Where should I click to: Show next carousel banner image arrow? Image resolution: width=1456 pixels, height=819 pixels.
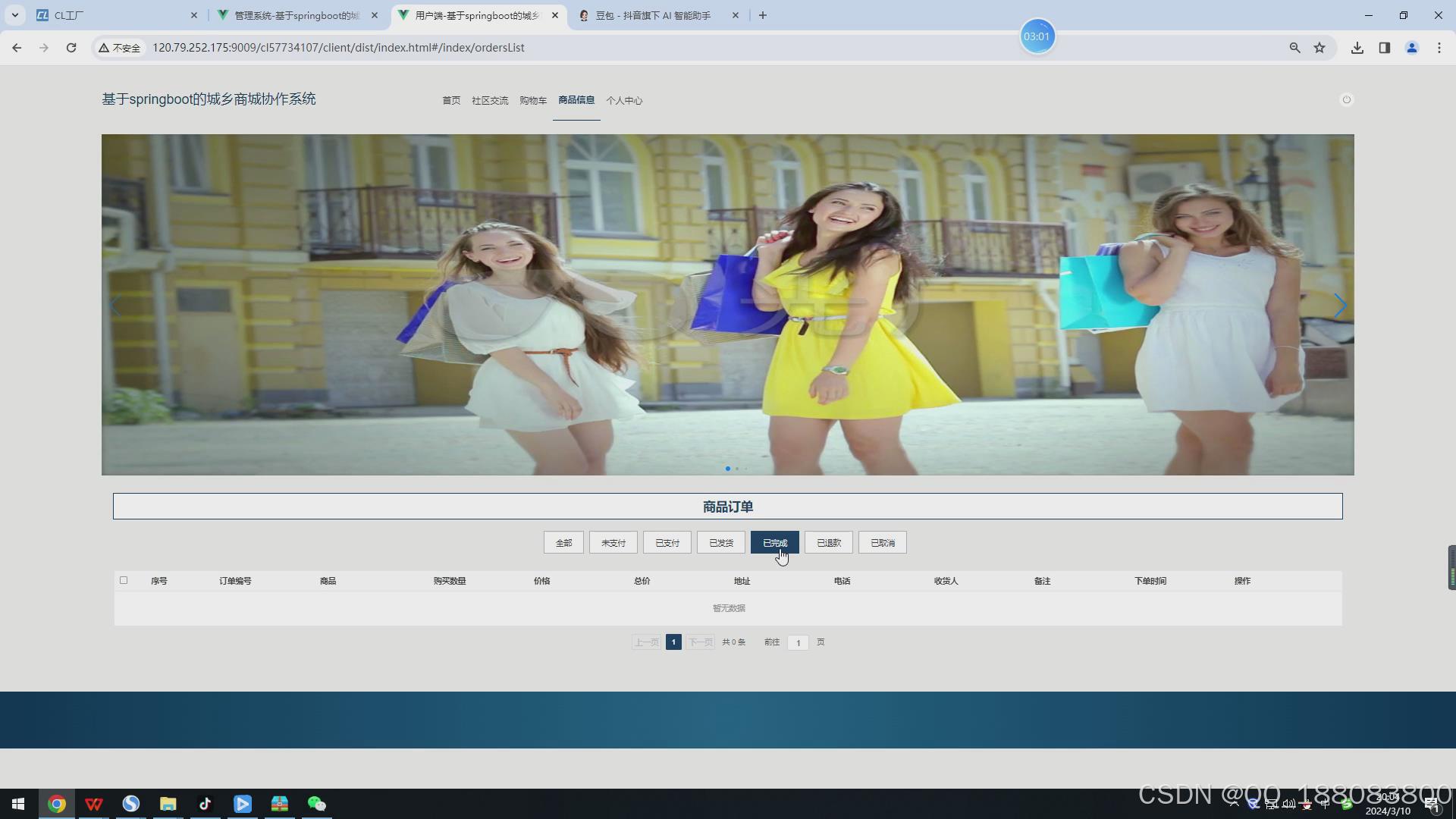coord(1340,306)
